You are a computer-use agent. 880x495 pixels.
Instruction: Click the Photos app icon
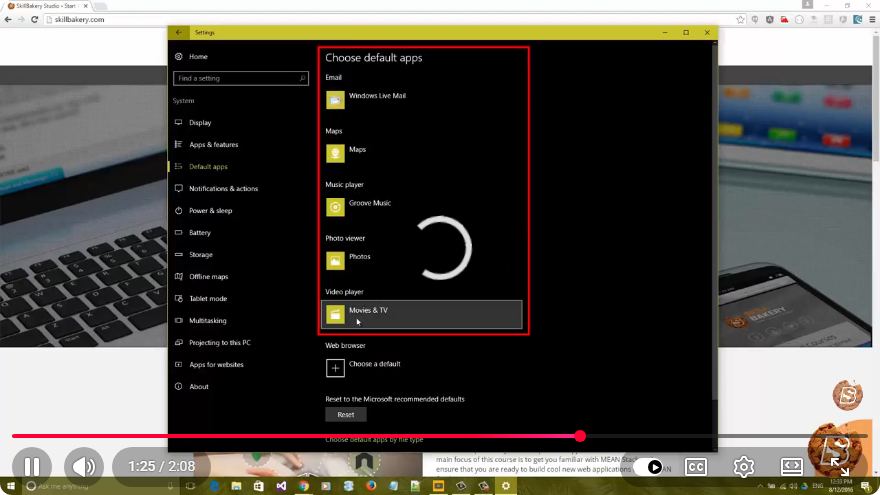(335, 261)
